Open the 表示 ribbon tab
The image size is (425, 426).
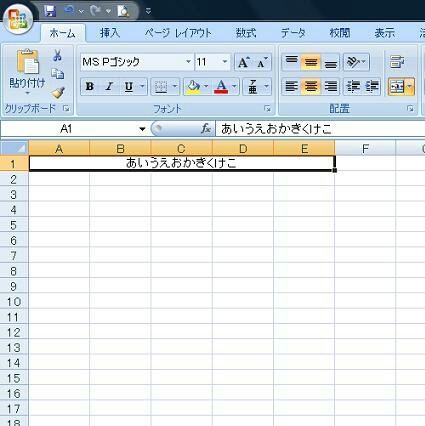click(384, 33)
